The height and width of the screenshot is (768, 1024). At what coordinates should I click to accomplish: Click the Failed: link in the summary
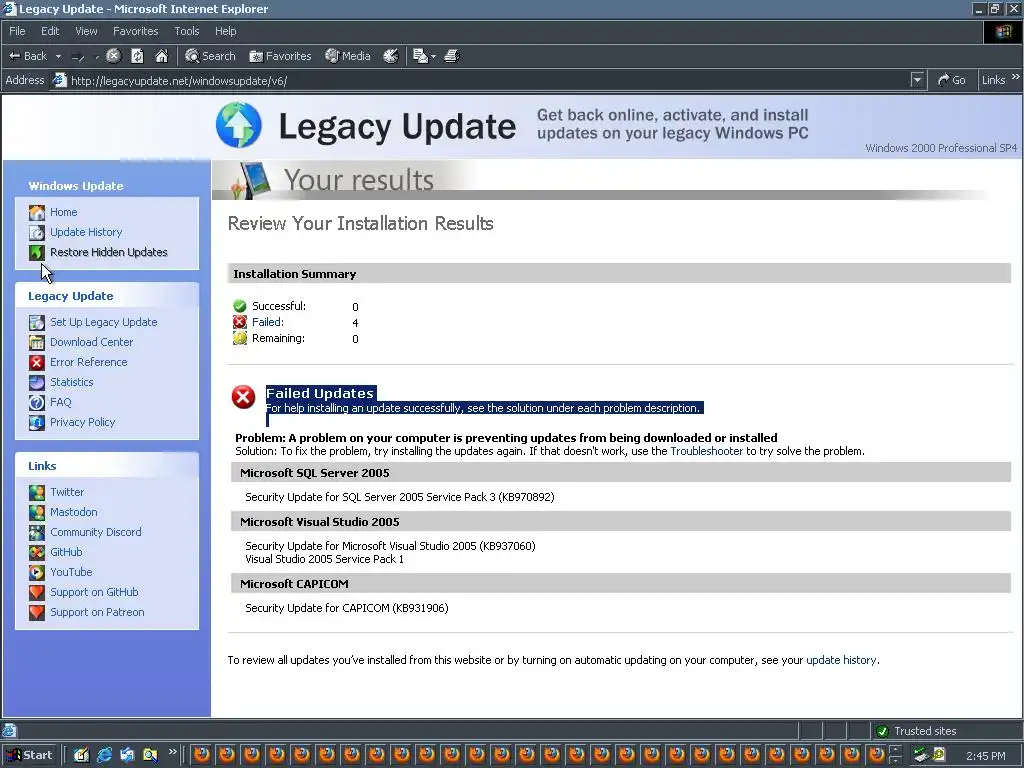click(x=268, y=322)
